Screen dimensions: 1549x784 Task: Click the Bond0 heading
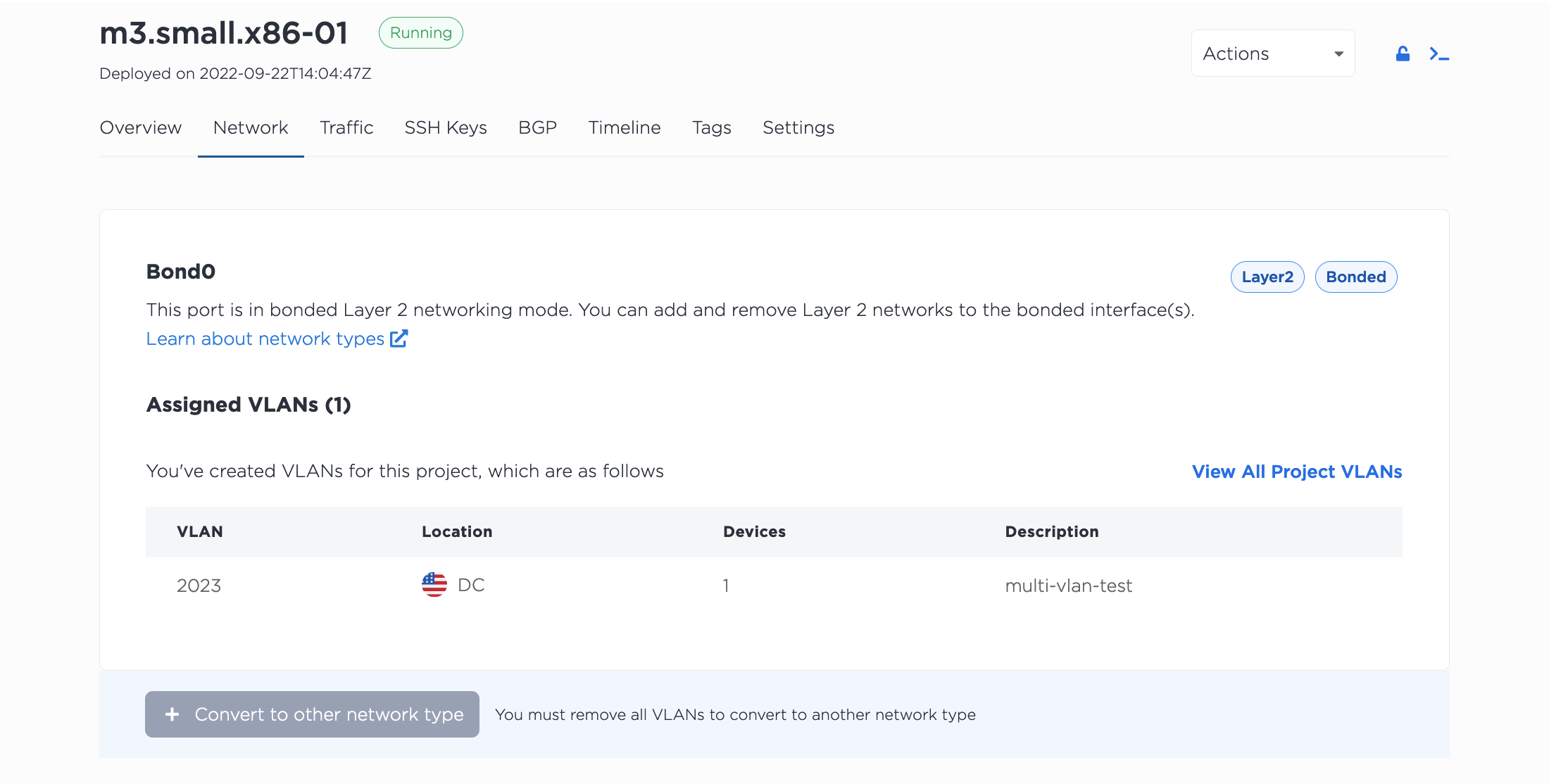pos(181,271)
